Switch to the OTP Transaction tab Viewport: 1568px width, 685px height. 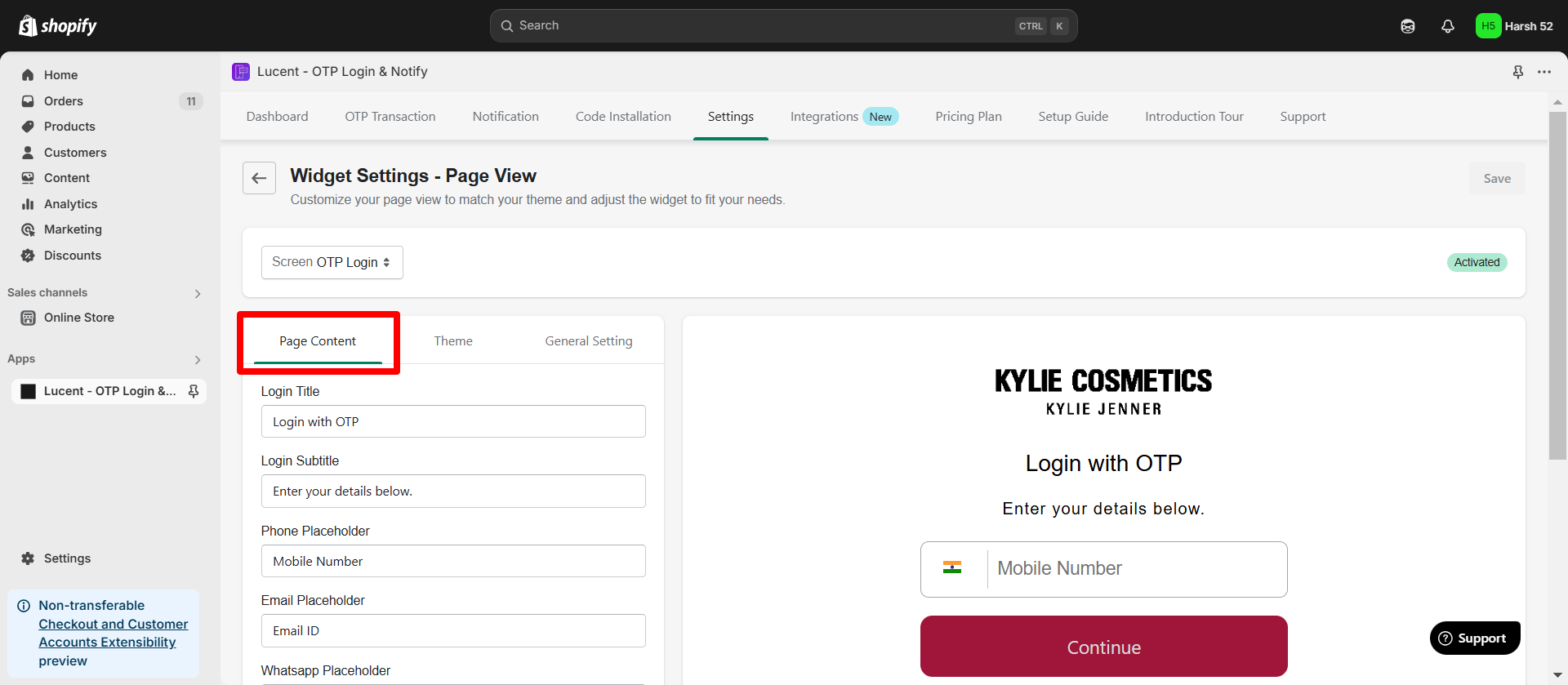(390, 117)
